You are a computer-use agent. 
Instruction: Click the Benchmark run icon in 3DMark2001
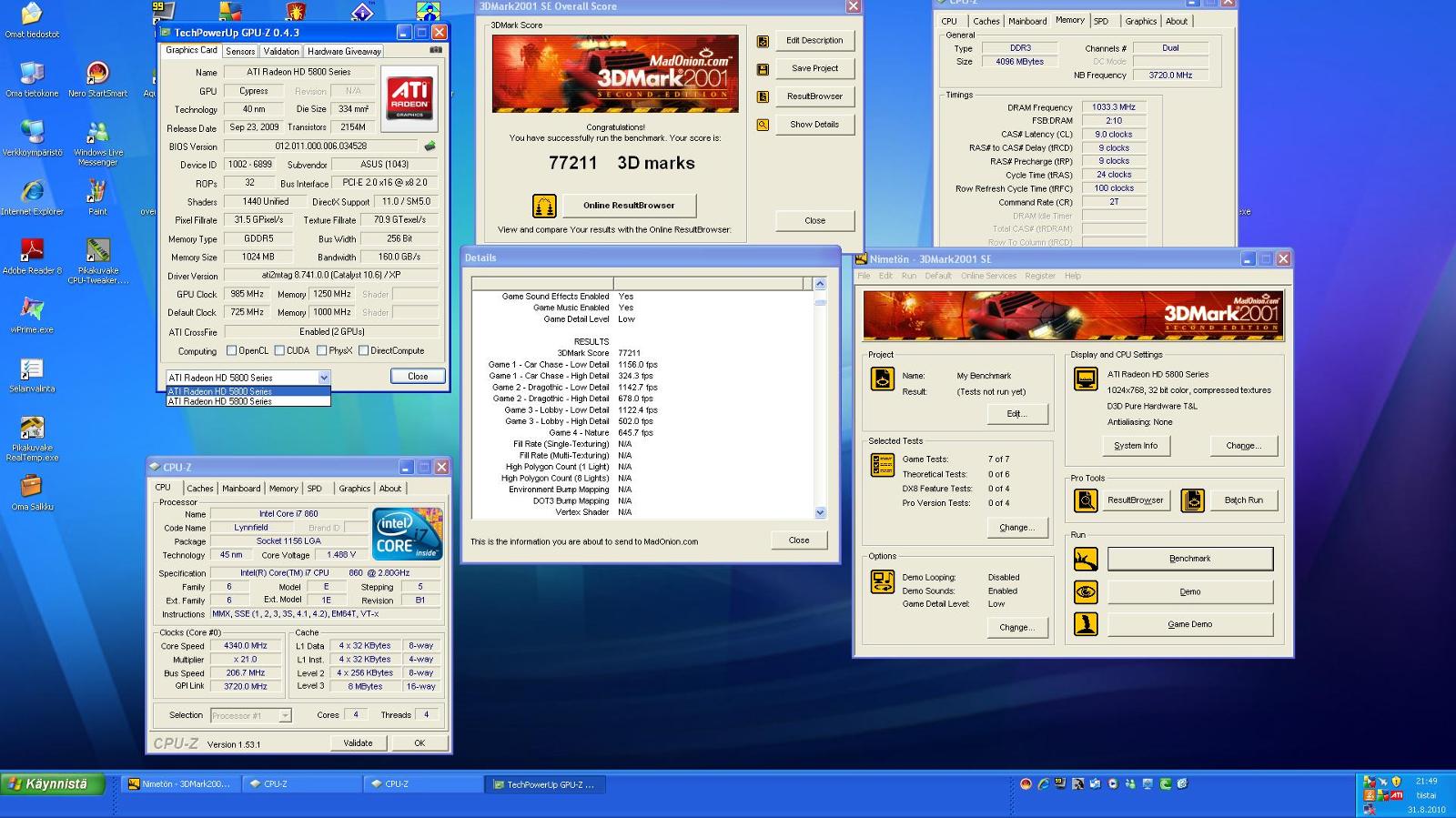[1086, 559]
